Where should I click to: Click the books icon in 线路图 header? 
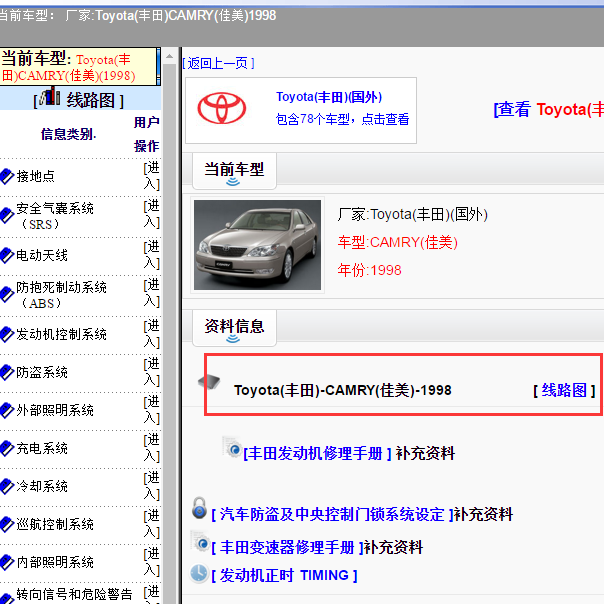[x=51, y=96]
